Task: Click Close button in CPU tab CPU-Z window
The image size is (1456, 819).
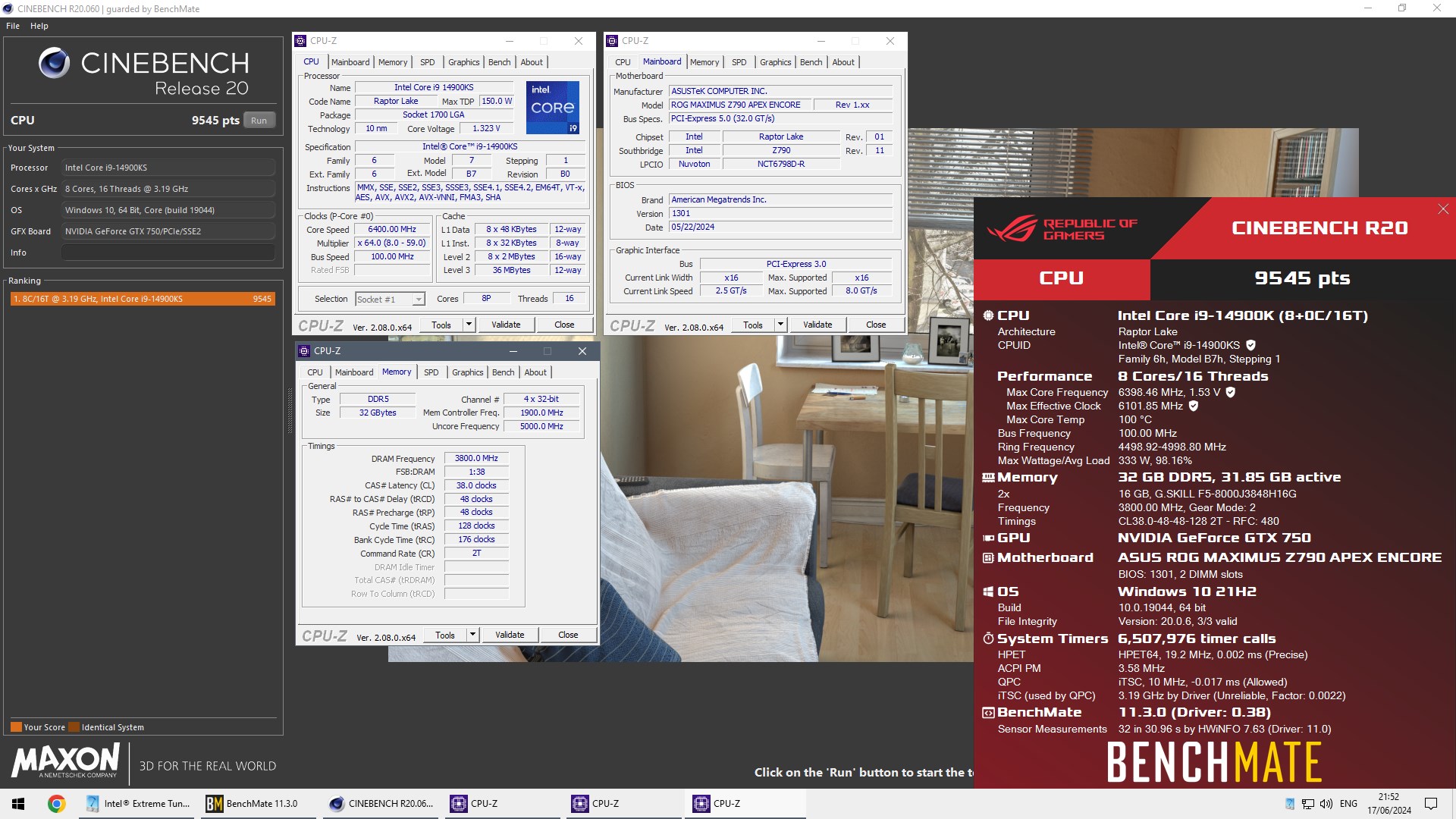Action: [x=564, y=325]
